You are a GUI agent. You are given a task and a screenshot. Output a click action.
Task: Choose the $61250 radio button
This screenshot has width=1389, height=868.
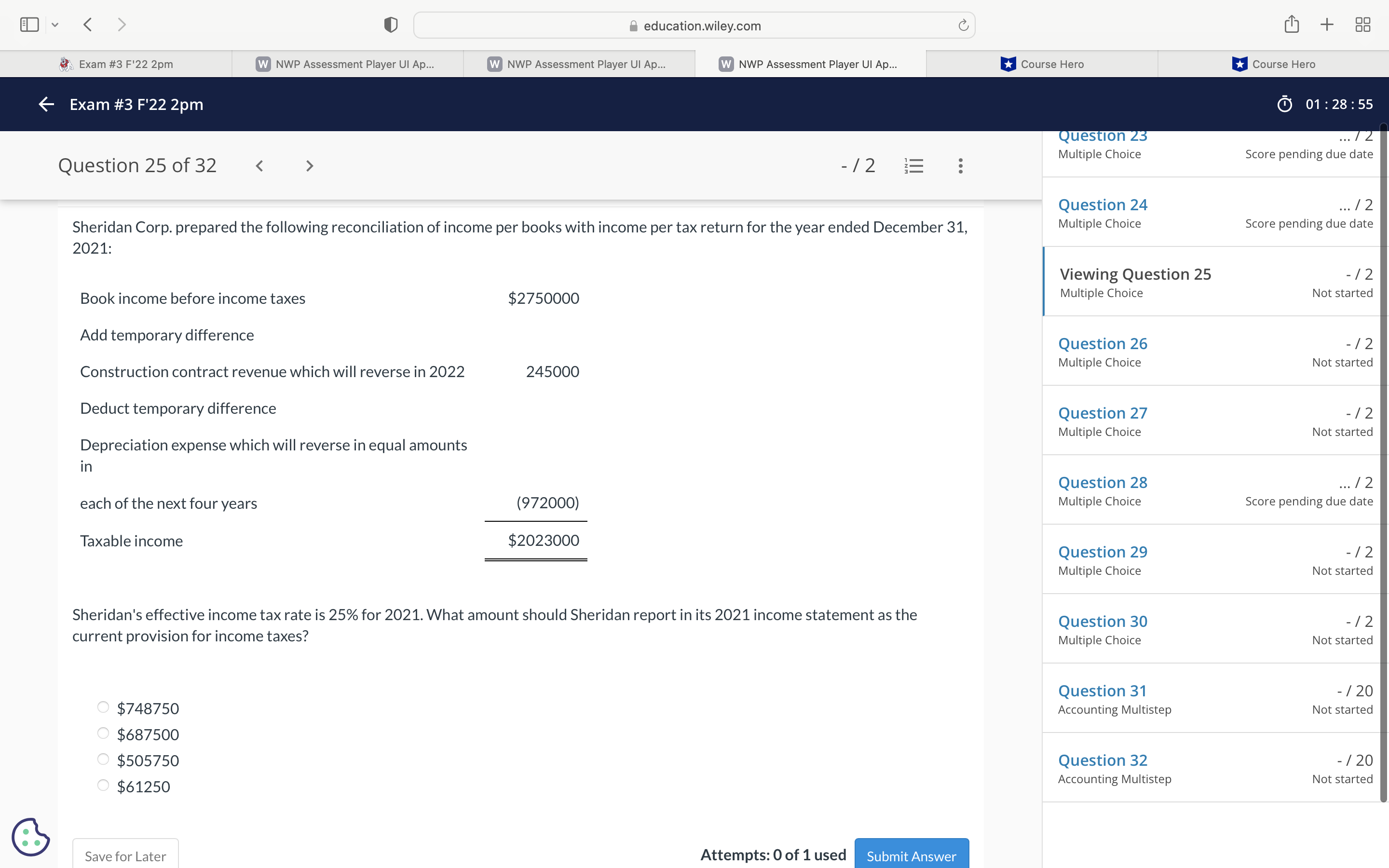(x=103, y=786)
